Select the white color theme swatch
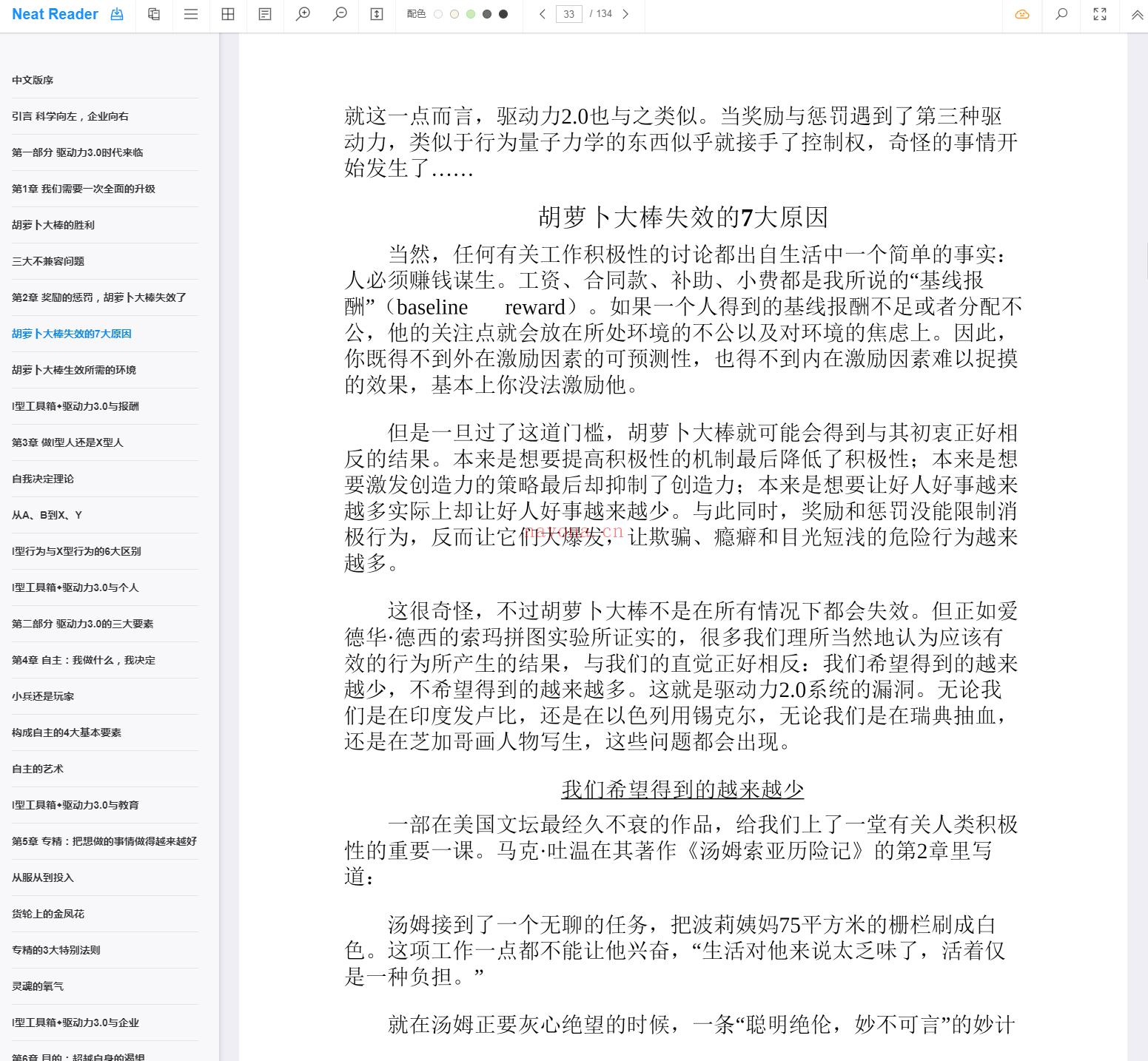This screenshot has height=1061, width=1148. (x=438, y=14)
